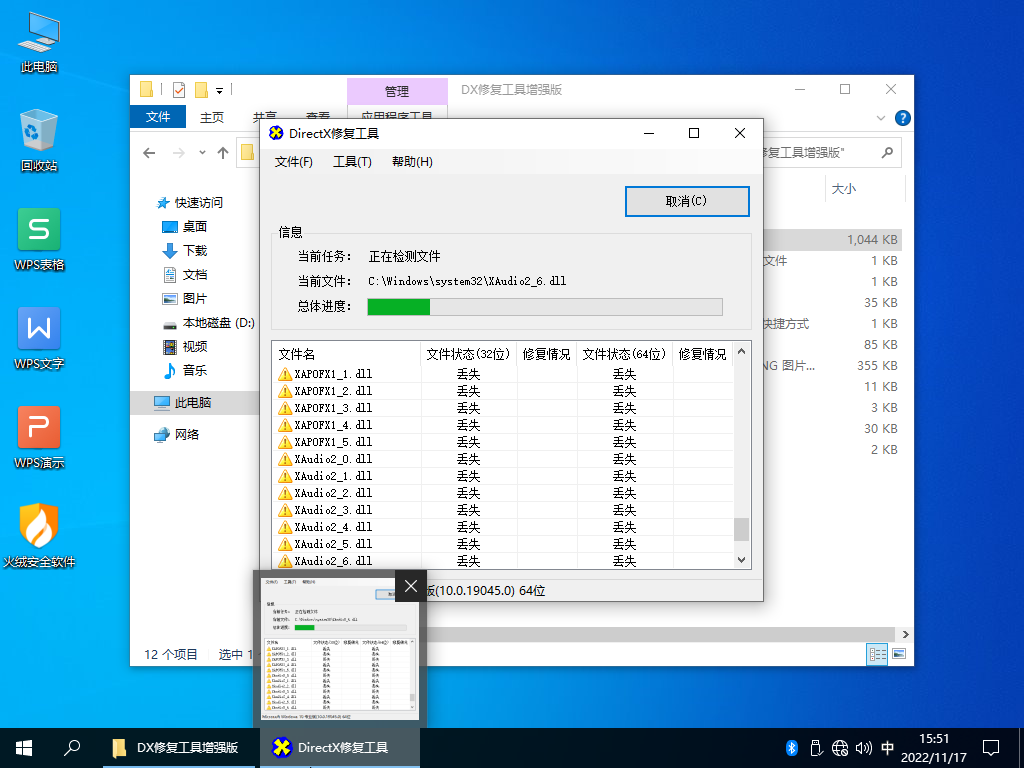Image resolution: width=1024 pixels, height=768 pixels.
Task: Open 工具(T) menu in DirectX tool
Action: click(352, 162)
